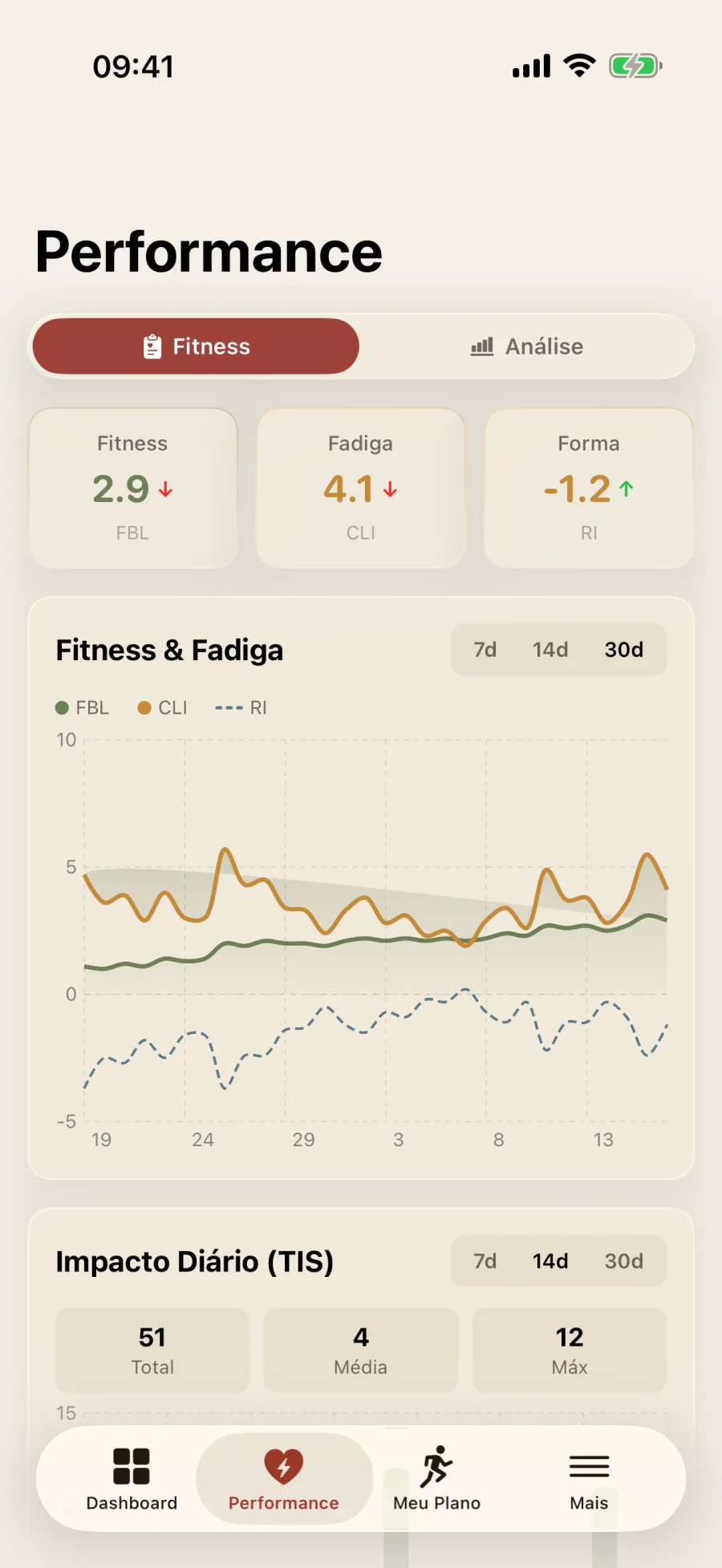Screen dimensions: 722x1568
Task: Open the Forma RI card
Action: tap(589, 488)
